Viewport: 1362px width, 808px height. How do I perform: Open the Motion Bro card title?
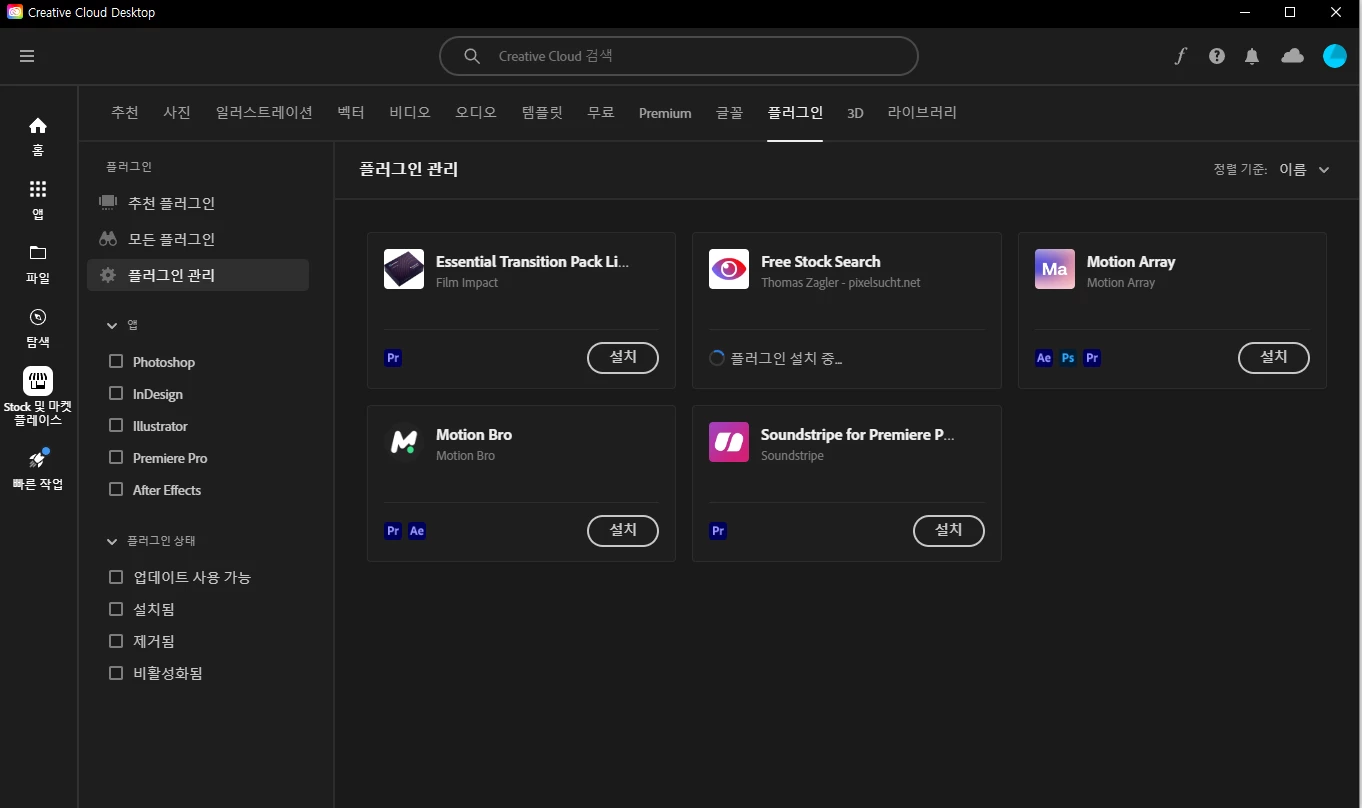pos(474,435)
